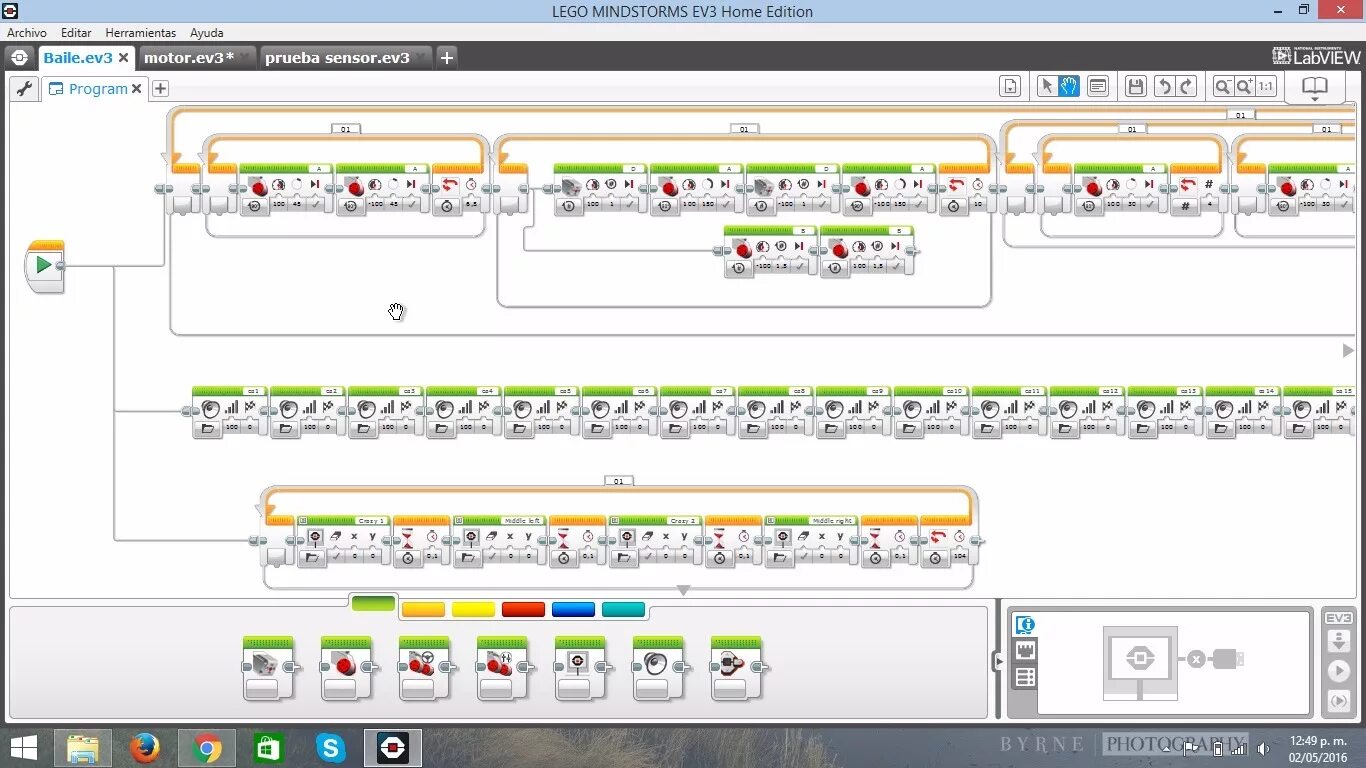
Task: Select the Display block labeled Crazy 1
Action: tap(343, 541)
